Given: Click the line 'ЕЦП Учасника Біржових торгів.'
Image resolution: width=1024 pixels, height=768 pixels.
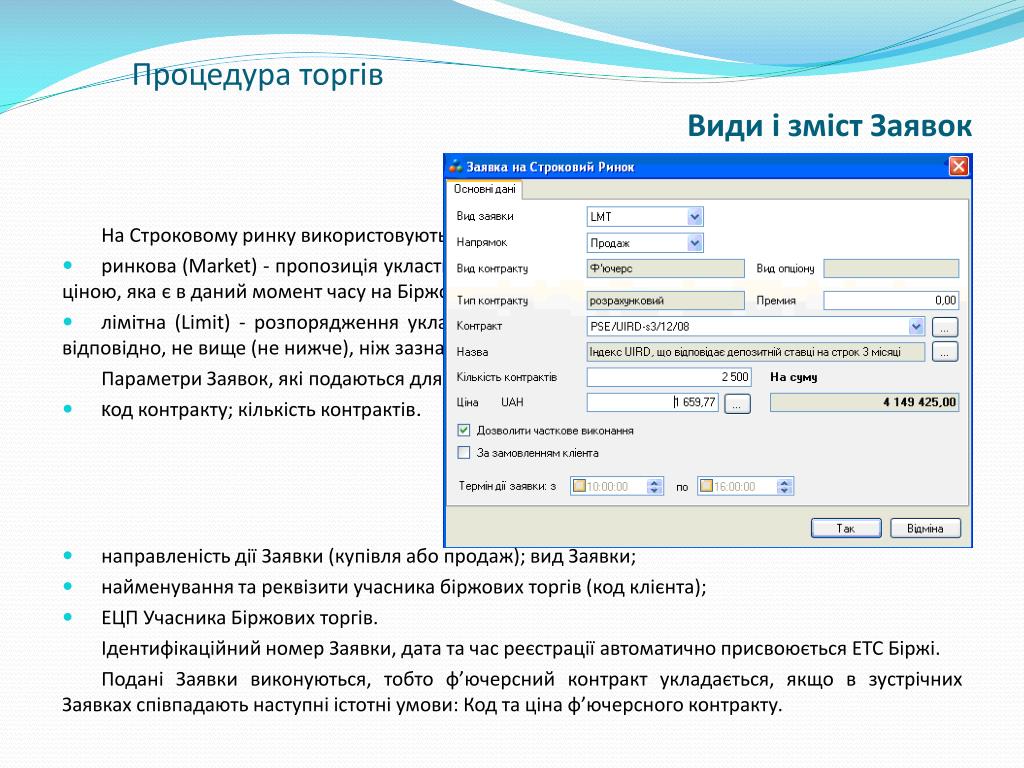Looking at the screenshot, I should tap(240, 618).
